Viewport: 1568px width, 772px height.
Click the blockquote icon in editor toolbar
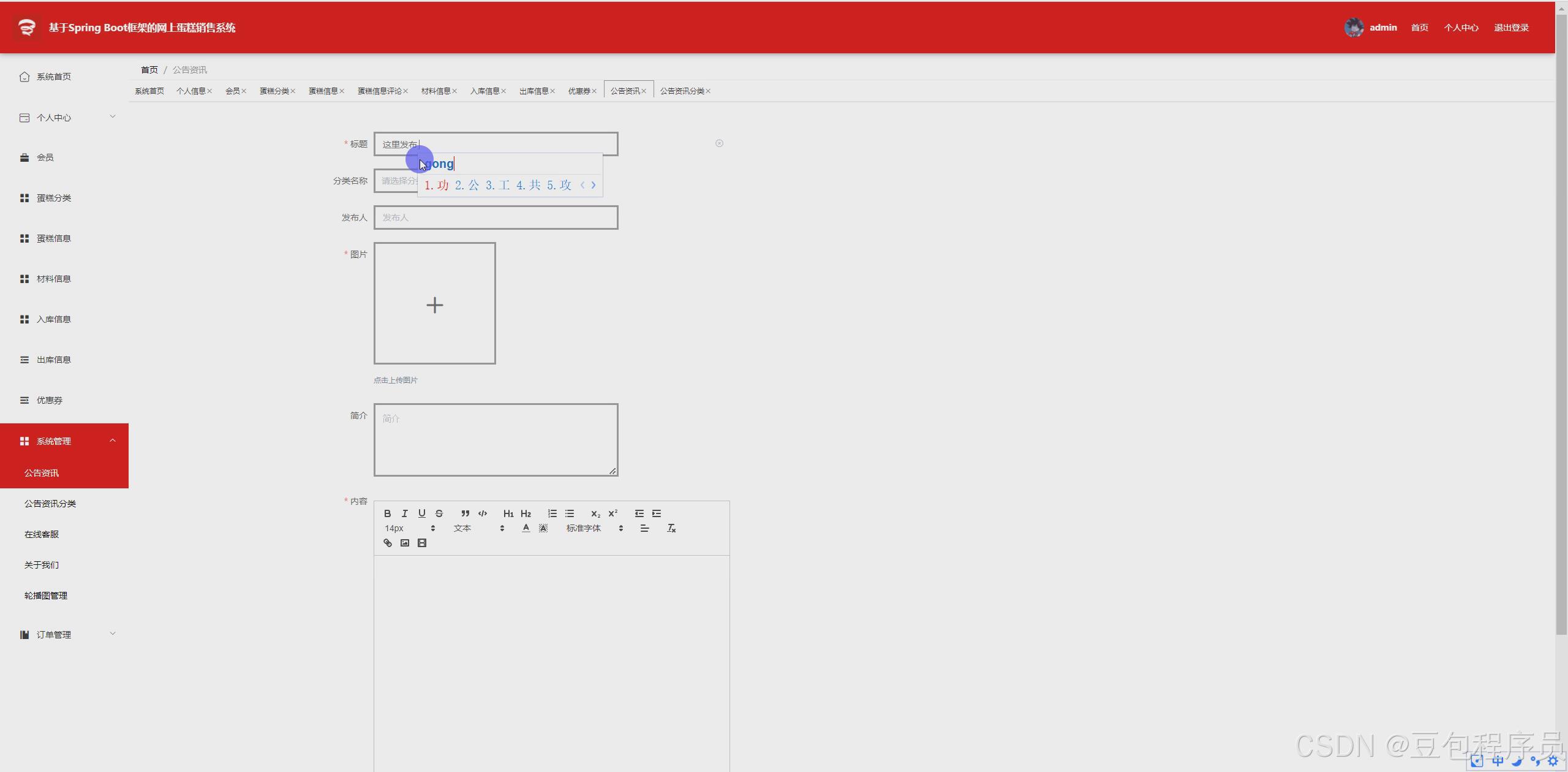pos(465,513)
